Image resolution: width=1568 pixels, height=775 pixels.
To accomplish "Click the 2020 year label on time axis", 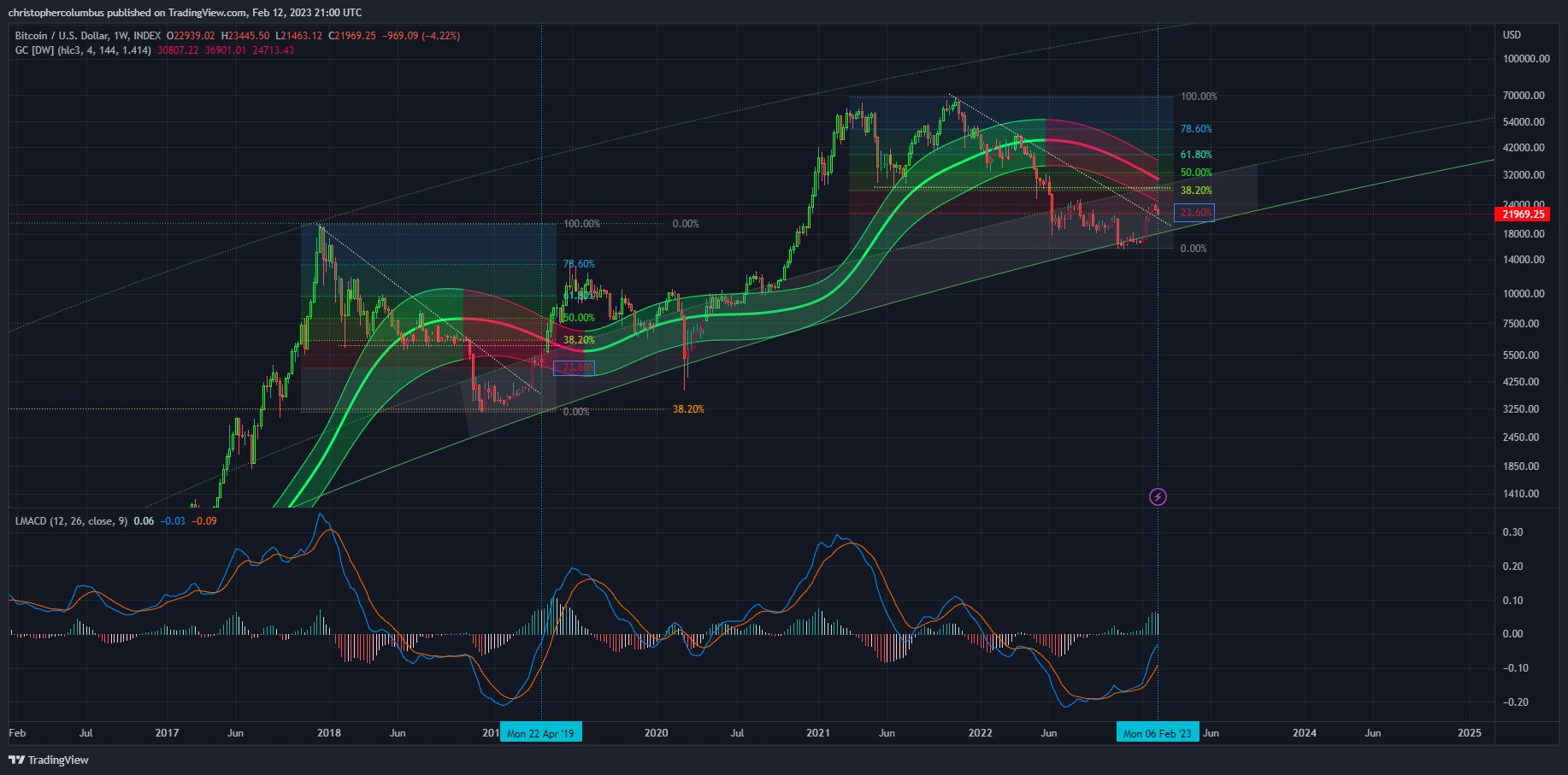I will [x=656, y=733].
